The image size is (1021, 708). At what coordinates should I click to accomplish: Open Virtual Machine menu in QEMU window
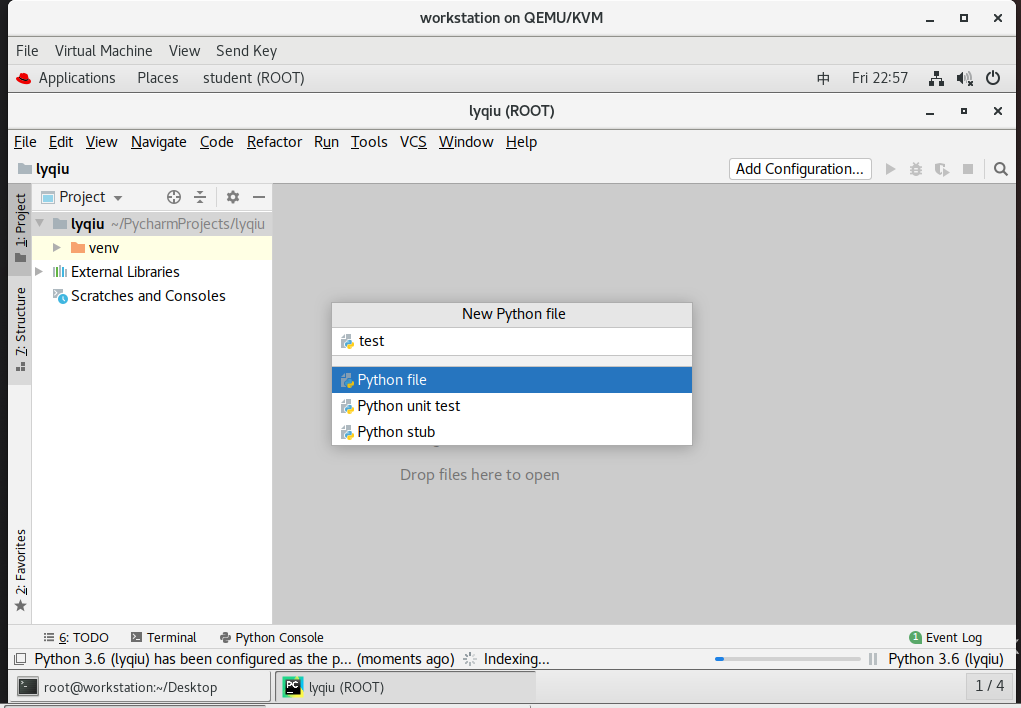(x=103, y=51)
